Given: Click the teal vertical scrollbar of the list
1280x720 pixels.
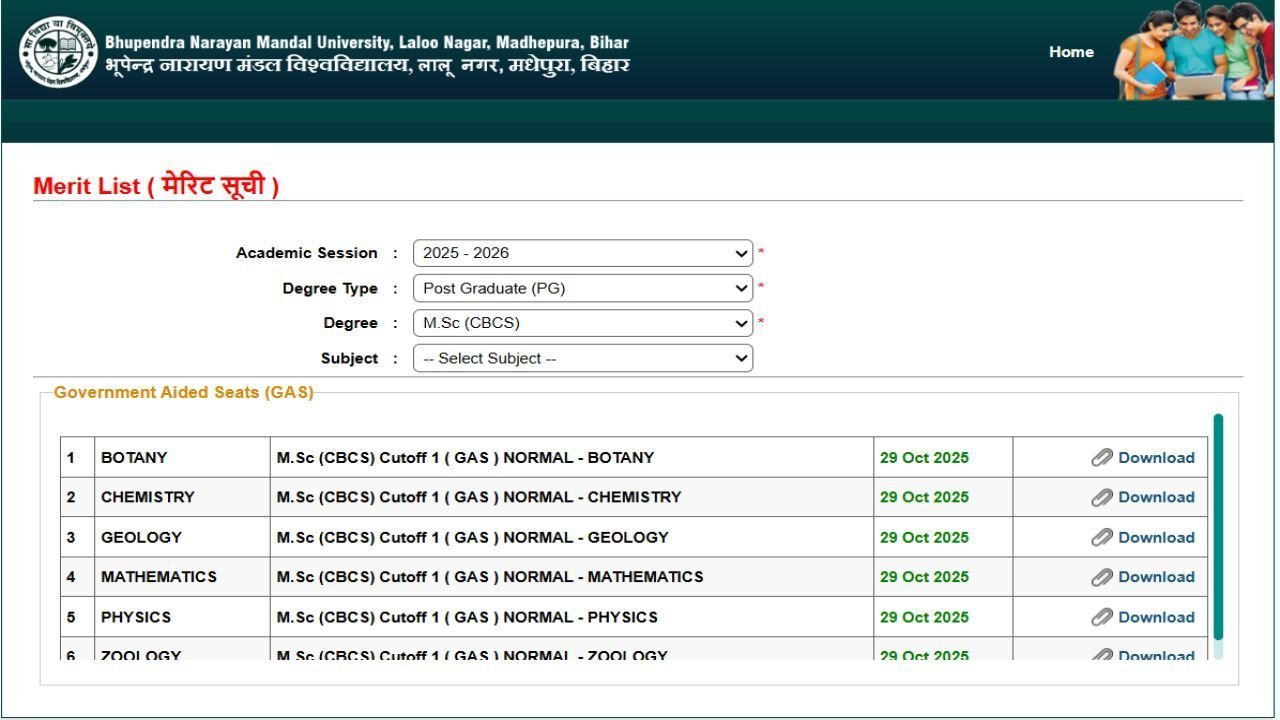Looking at the screenshot, I should (1218, 527).
